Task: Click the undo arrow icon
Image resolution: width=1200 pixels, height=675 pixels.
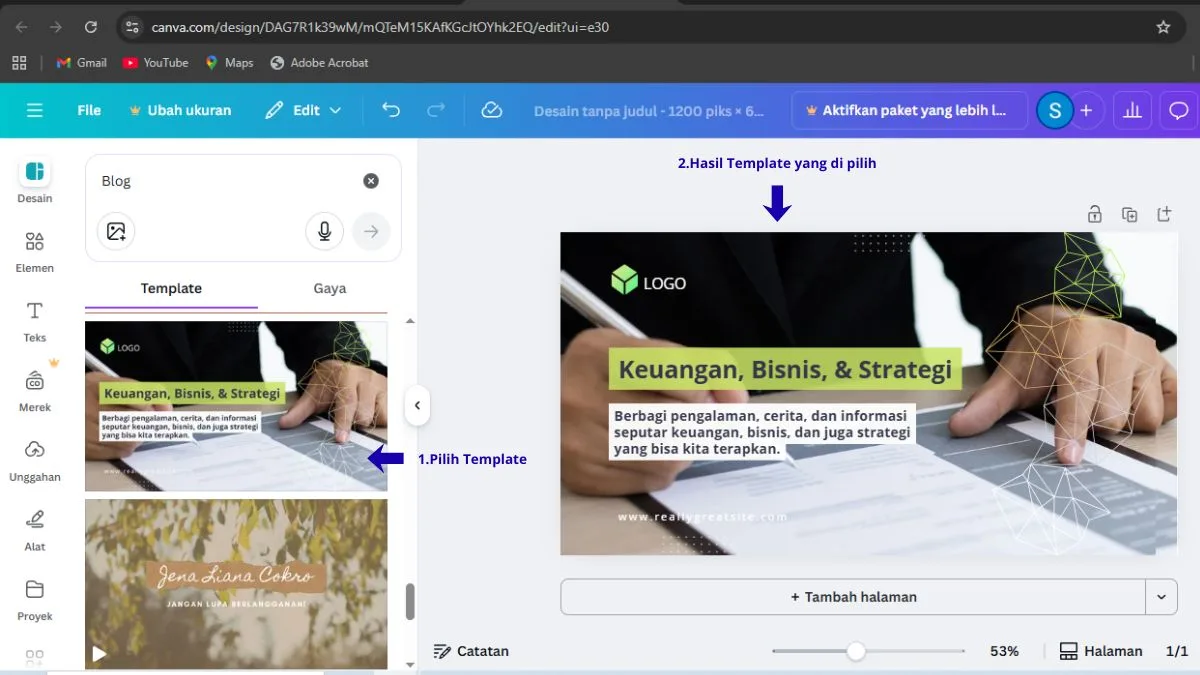Action: pos(391,110)
